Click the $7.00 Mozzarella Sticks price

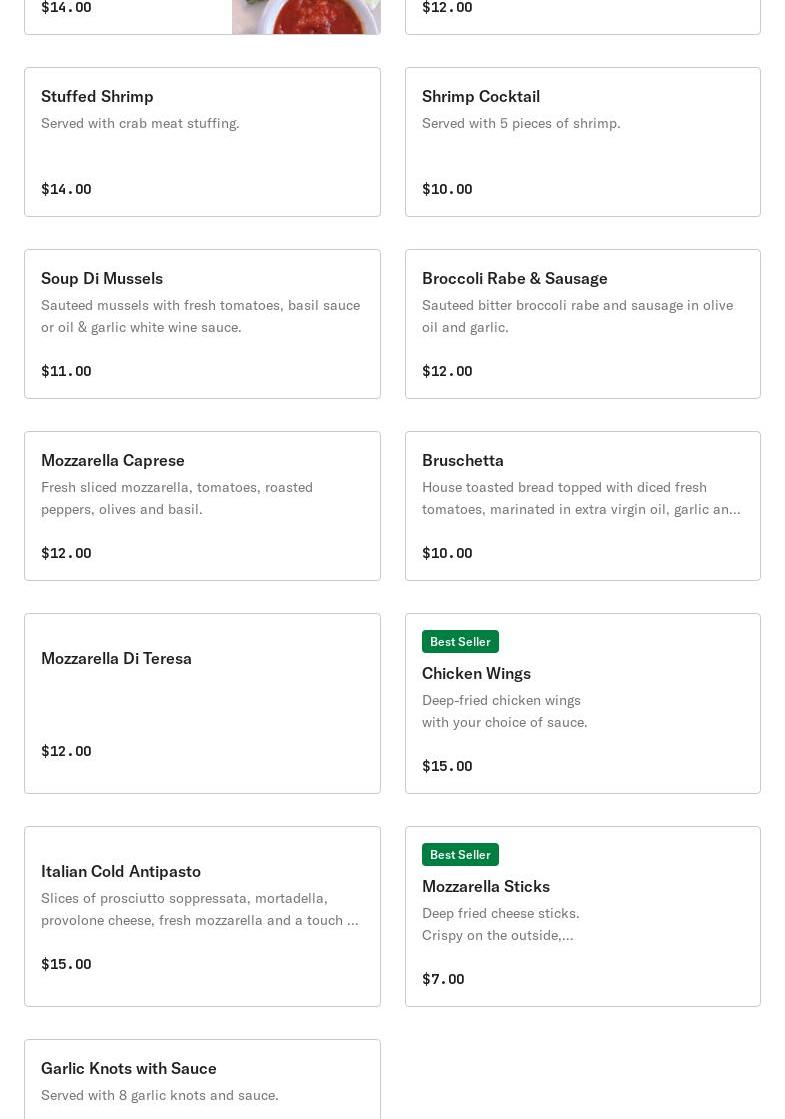[x=443, y=979]
